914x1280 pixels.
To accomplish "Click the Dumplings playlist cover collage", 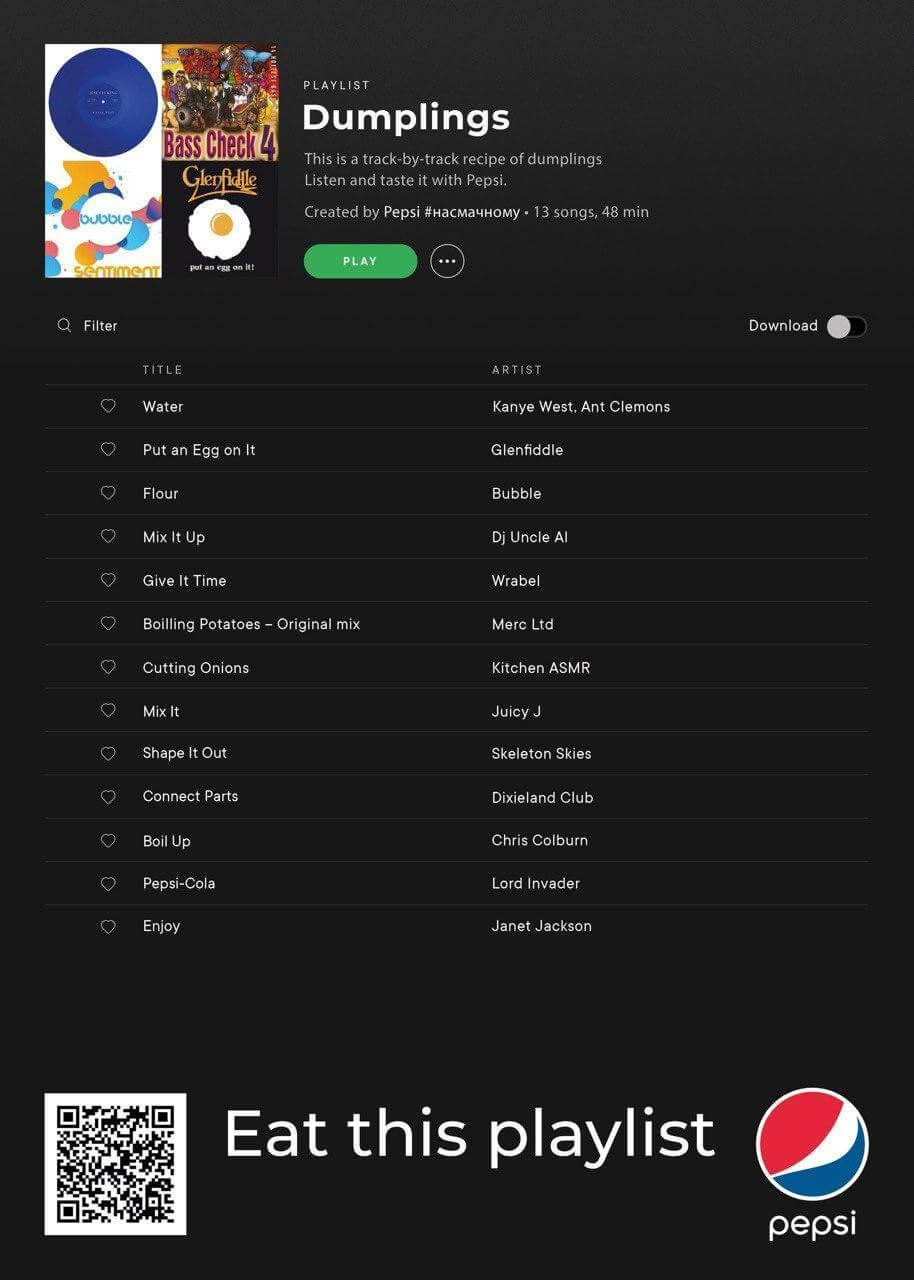I will (162, 161).
